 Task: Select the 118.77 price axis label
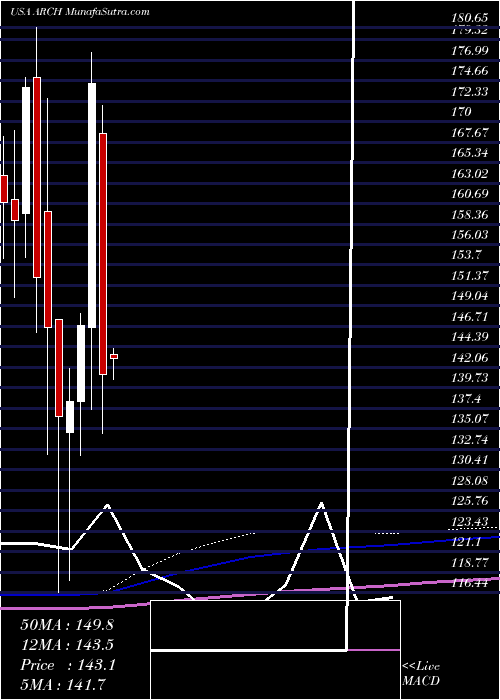tap(470, 563)
